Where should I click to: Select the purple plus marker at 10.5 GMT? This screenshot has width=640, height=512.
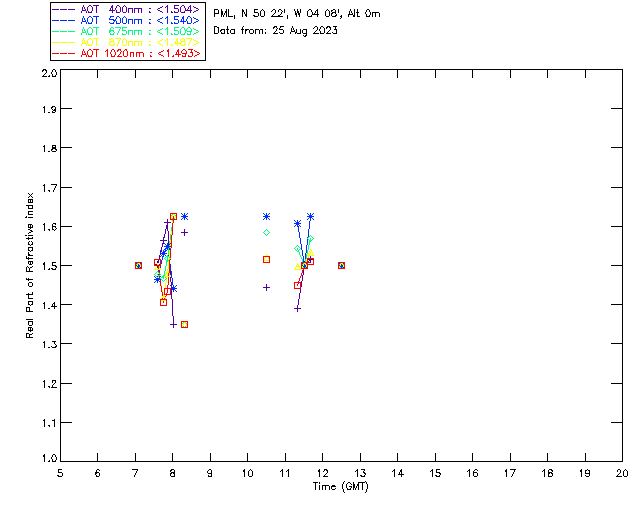click(x=267, y=288)
